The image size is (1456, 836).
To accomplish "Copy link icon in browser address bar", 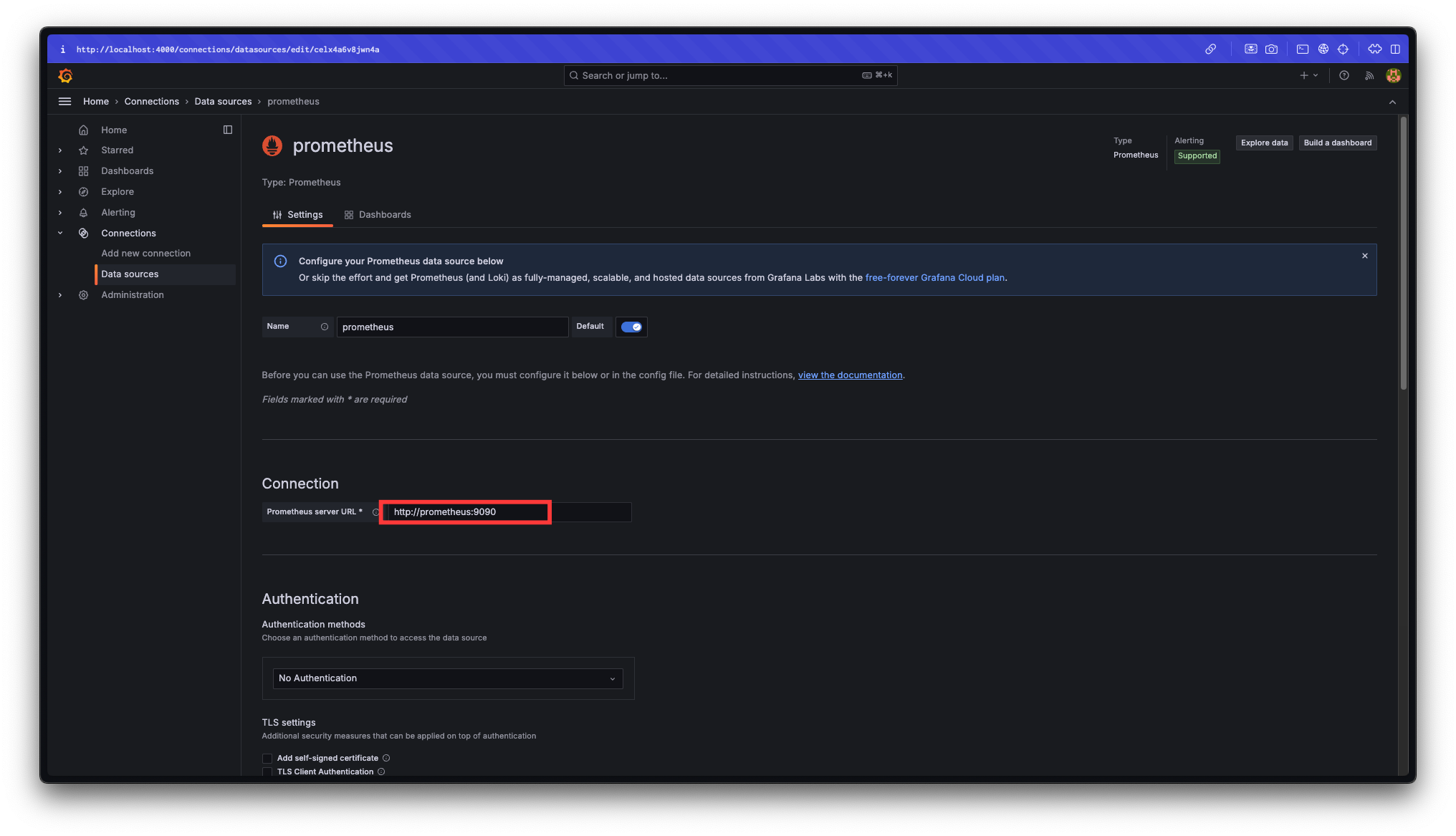I will click(x=1210, y=49).
